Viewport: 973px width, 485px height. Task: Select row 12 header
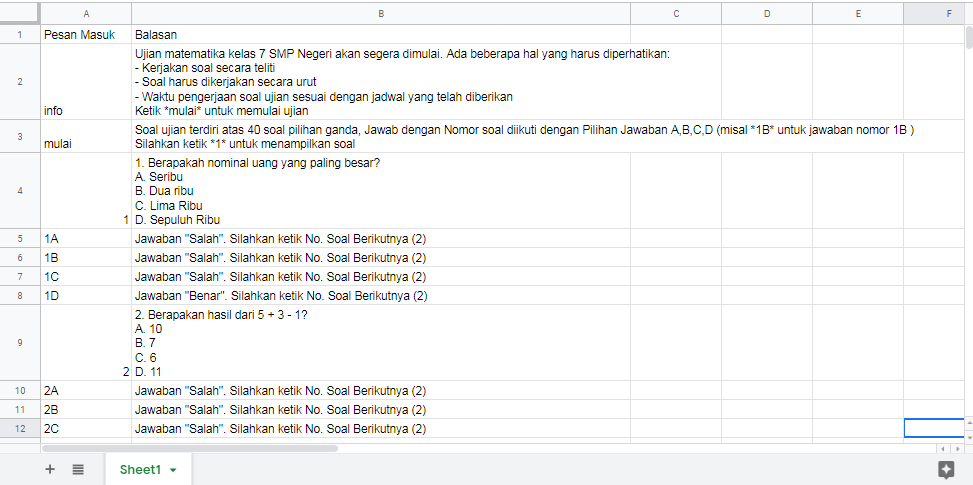point(20,428)
